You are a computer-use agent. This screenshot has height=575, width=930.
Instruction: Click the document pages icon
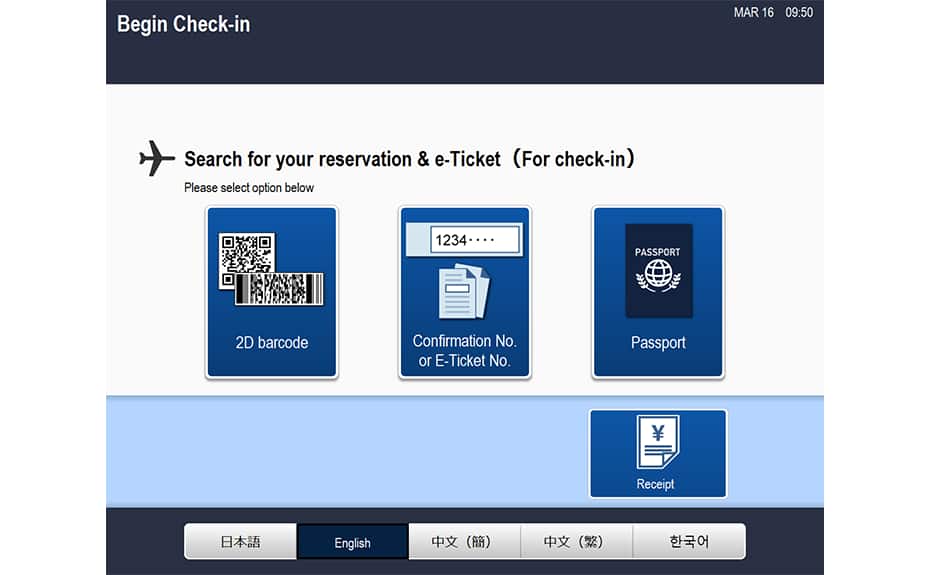464,291
